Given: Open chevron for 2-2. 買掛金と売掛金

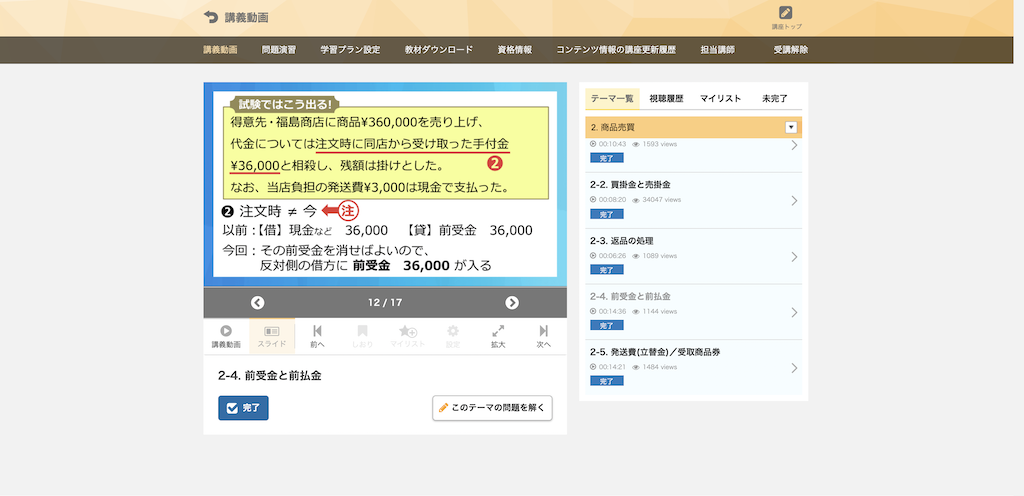Looking at the screenshot, I should coord(794,200).
